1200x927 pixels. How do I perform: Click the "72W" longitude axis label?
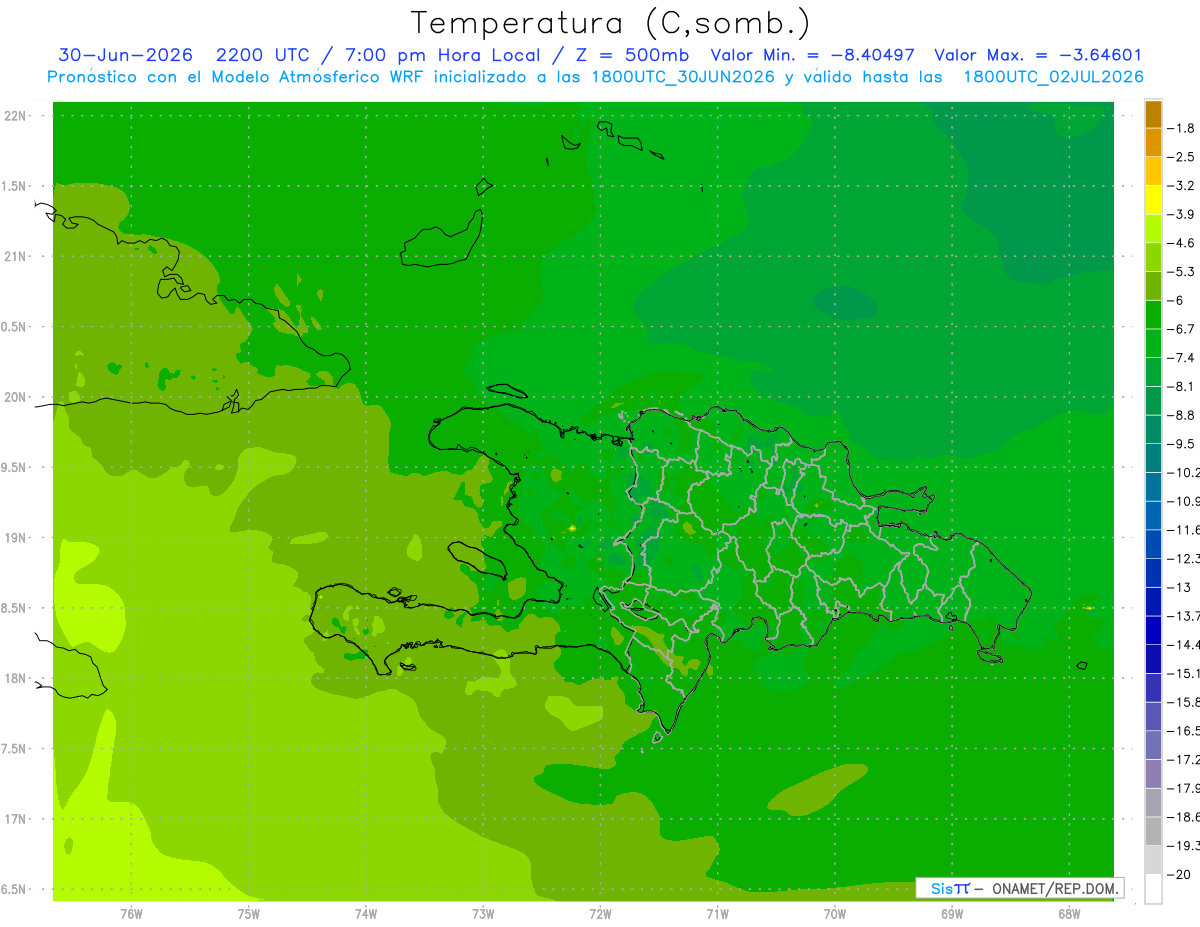tap(600, 914)
